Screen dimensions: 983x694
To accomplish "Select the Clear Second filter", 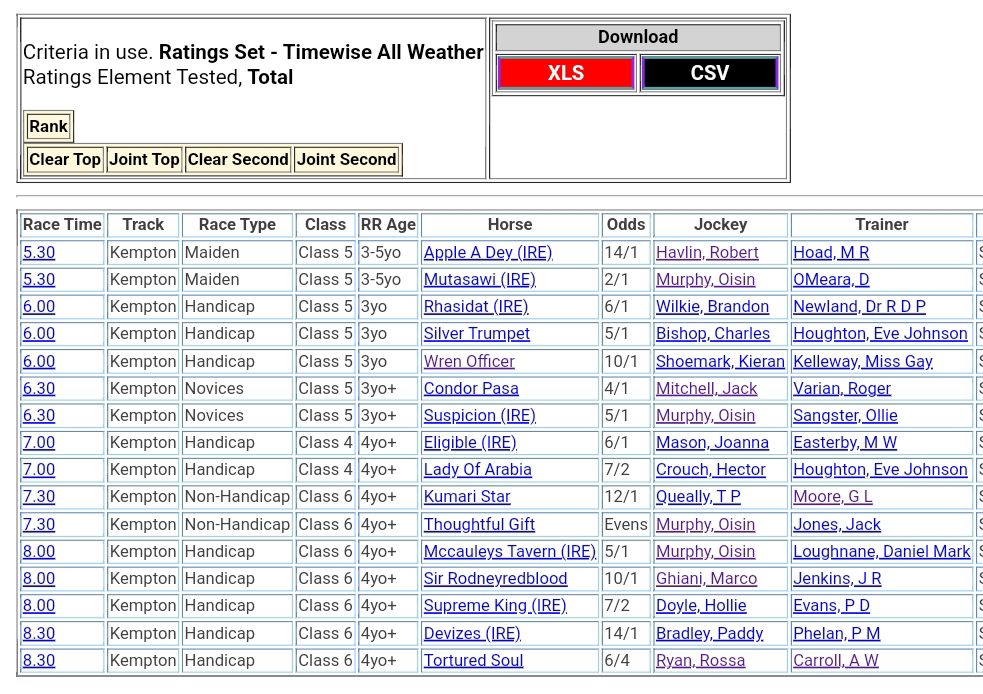I will [x=238, y=159].
